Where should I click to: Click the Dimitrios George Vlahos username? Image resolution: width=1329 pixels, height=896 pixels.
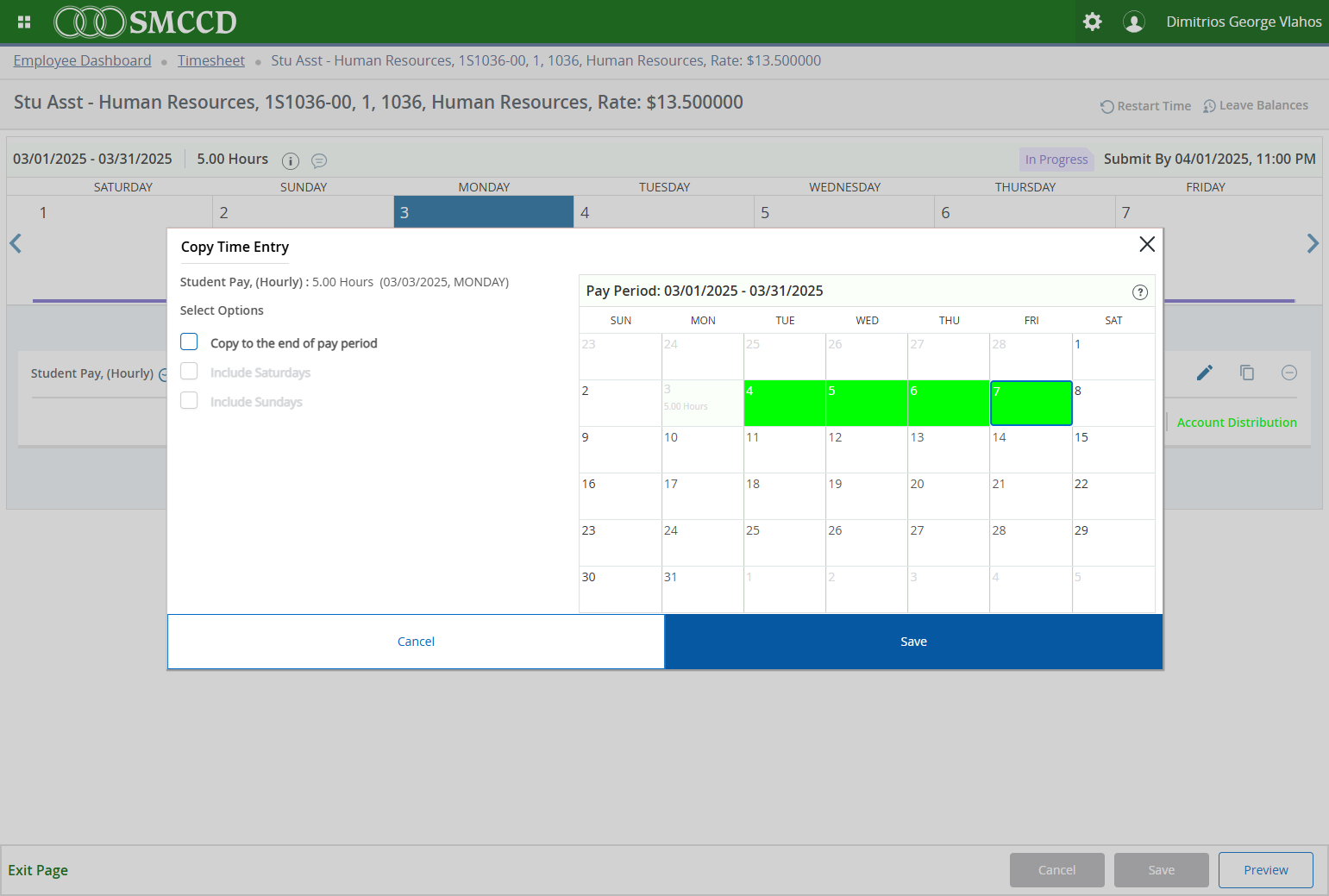pos(1244,22)
